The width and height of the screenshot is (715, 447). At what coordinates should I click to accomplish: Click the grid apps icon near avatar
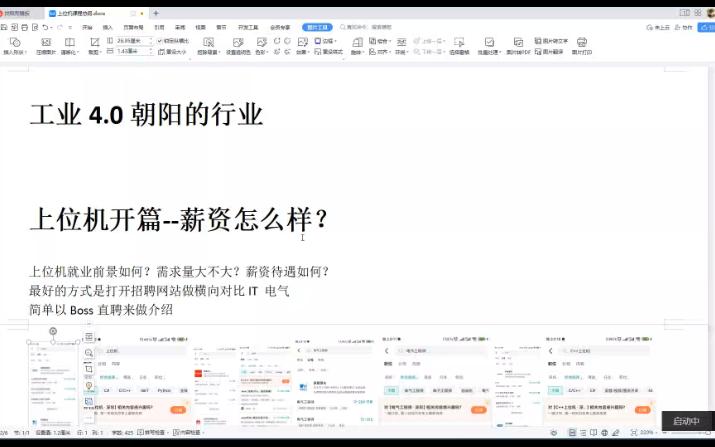point(698,13)
